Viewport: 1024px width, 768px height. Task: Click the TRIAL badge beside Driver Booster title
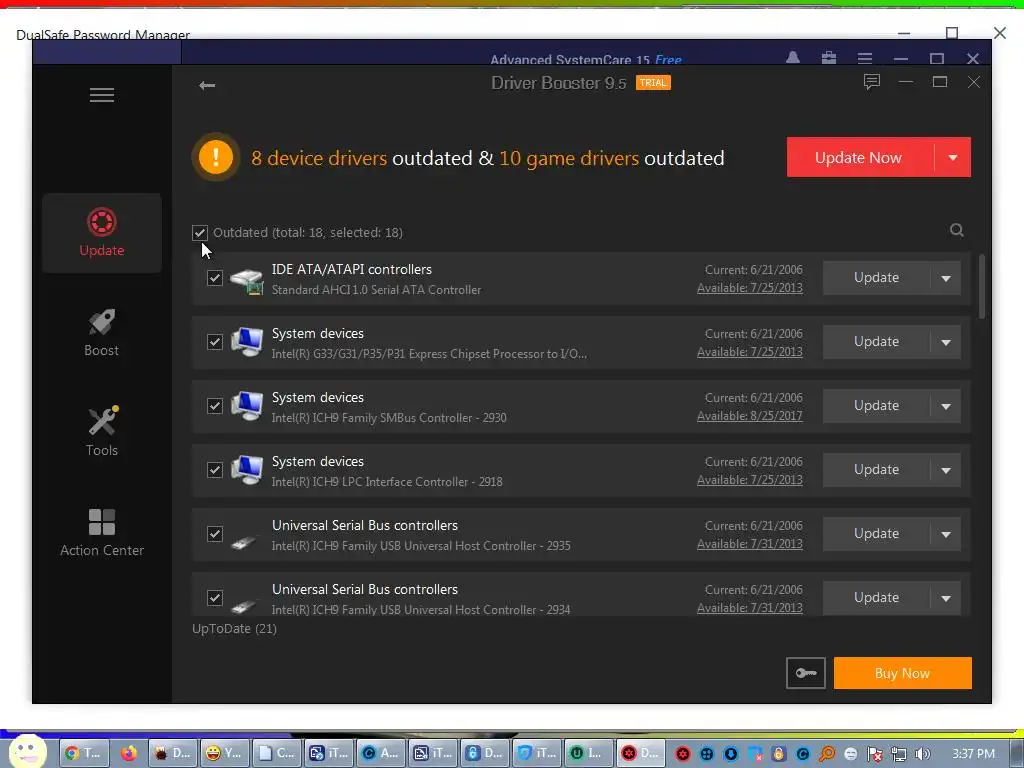(653, 82)
